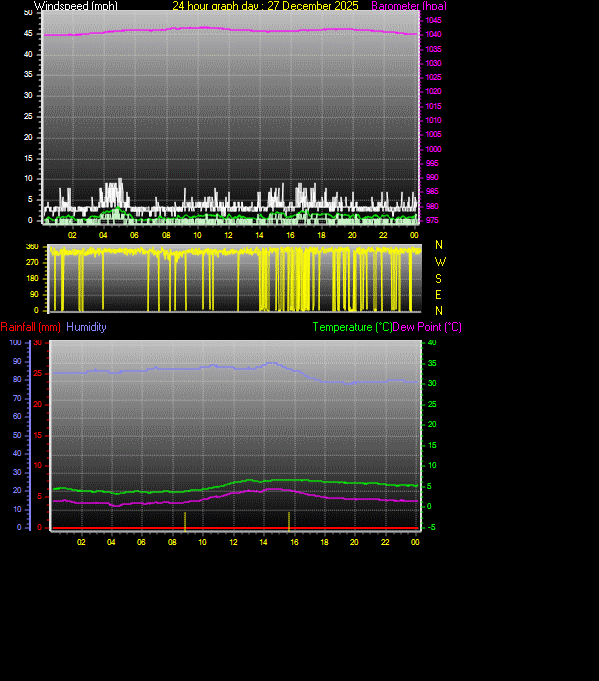599x681 pixels.
Task: Click the 1000 barometer axis value
Action: pyautogui.click(x=433, y=149)
